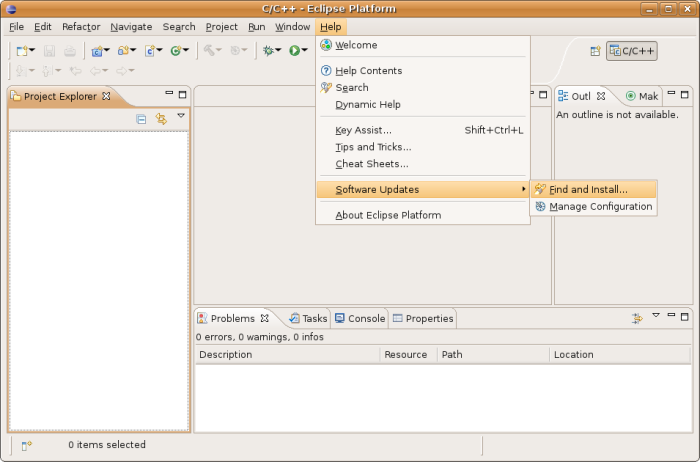Switch to the Console tab
700x462 pixels.
click(x=359, y=318)
